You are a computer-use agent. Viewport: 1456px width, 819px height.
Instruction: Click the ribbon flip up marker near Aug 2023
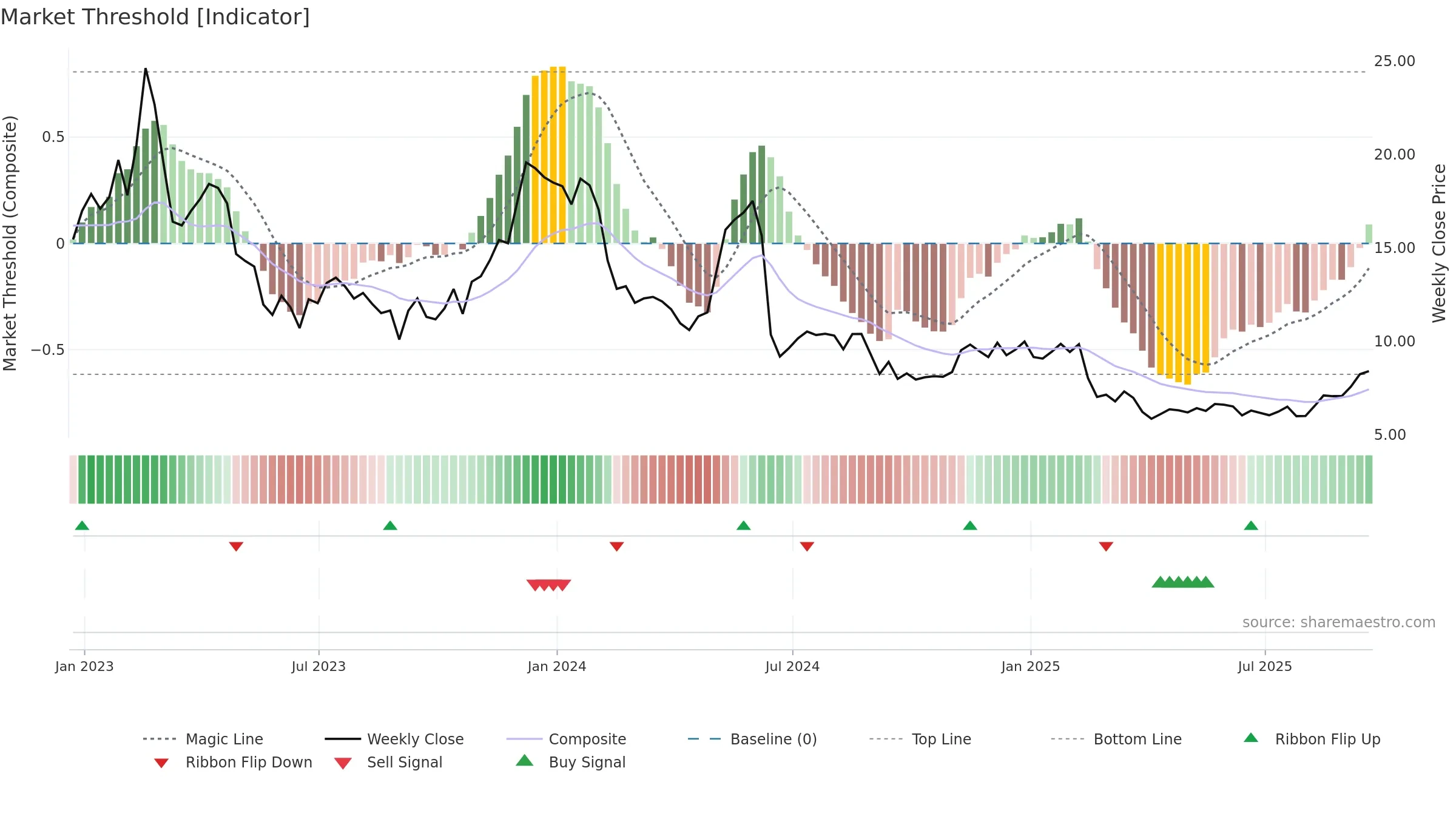pyautogui.click(x=390, y=525)
